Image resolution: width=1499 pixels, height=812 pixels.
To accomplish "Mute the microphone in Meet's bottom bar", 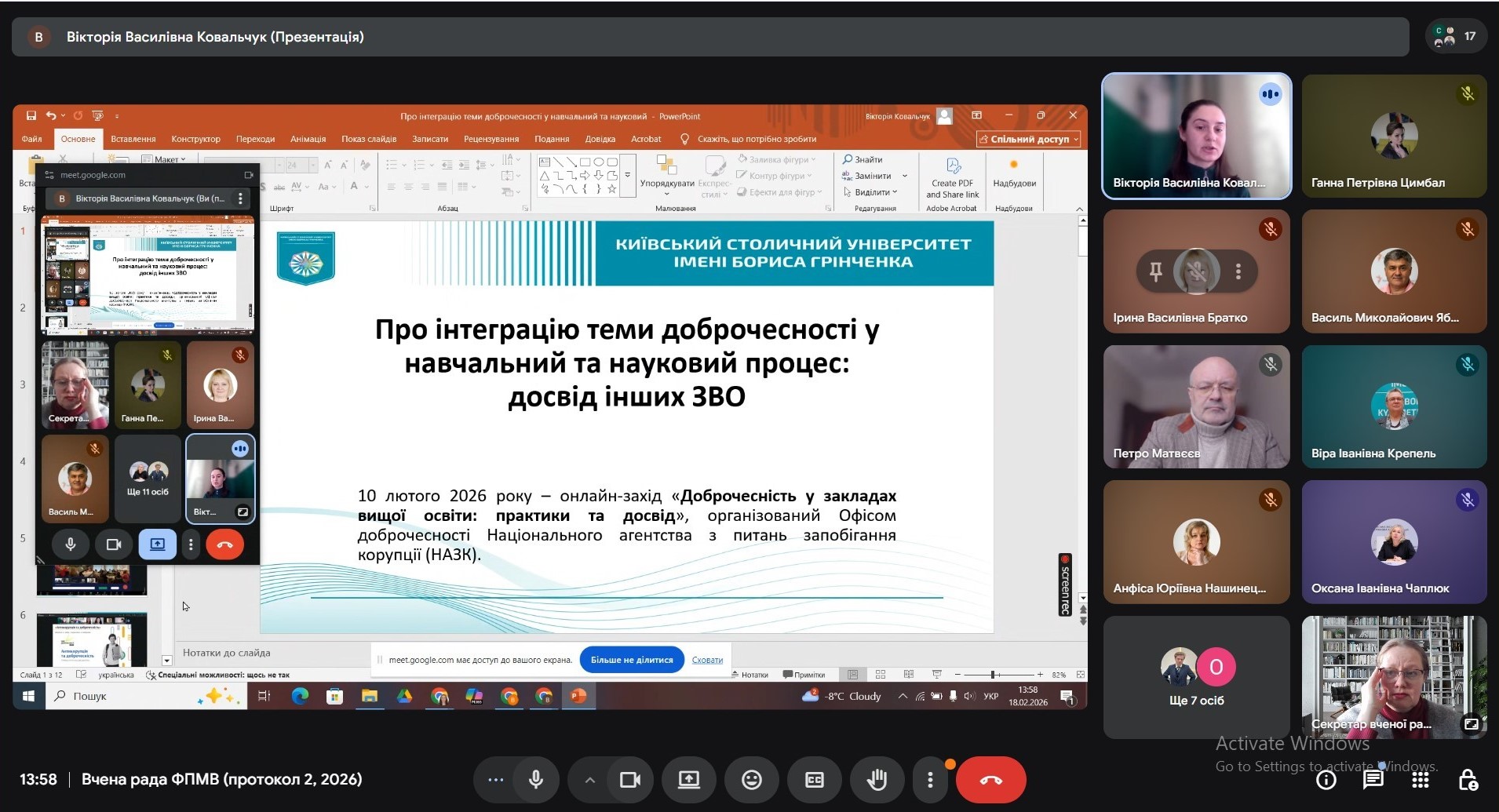I will (536, 780).
